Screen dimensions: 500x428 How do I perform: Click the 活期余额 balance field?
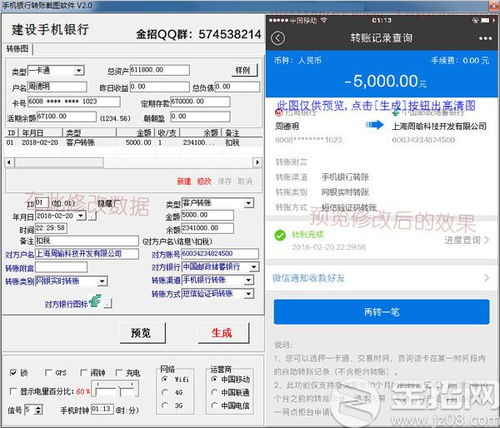66,116
